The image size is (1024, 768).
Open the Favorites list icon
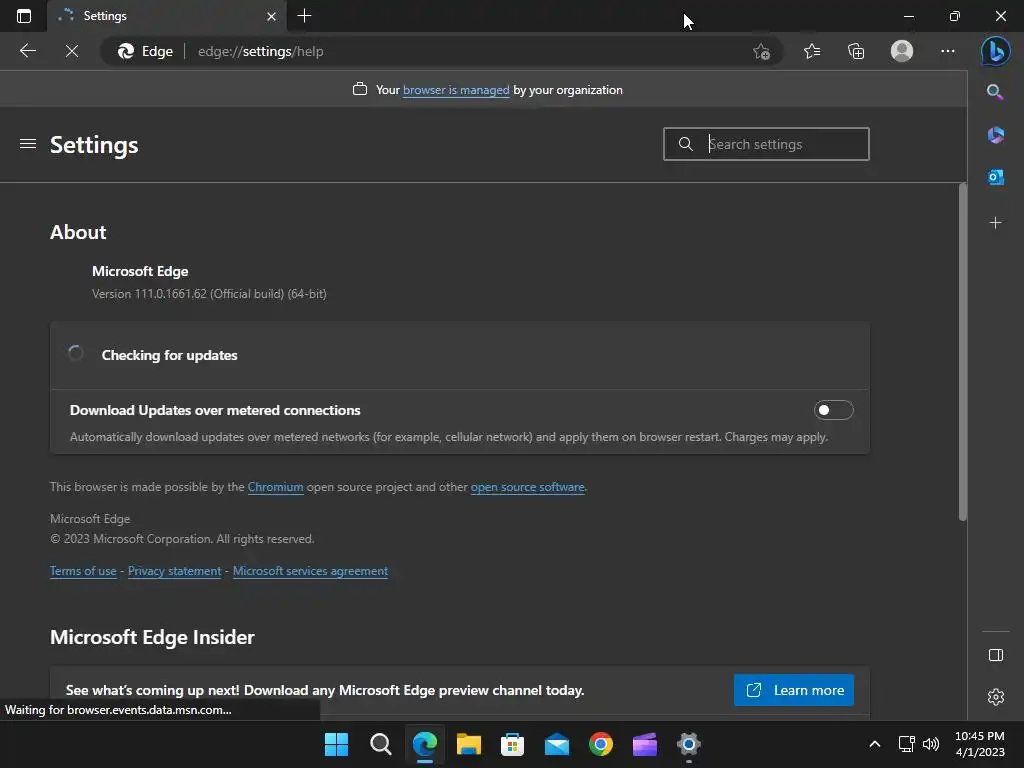click(812, 51)
